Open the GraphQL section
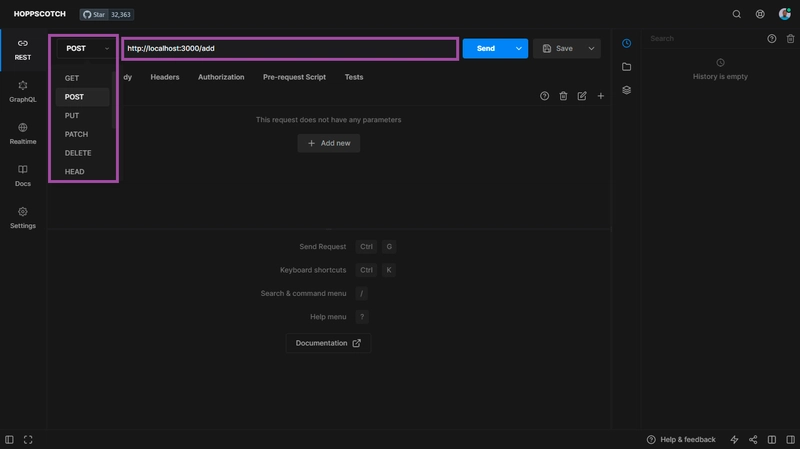The image size is (800, 449). coord(23,92)
